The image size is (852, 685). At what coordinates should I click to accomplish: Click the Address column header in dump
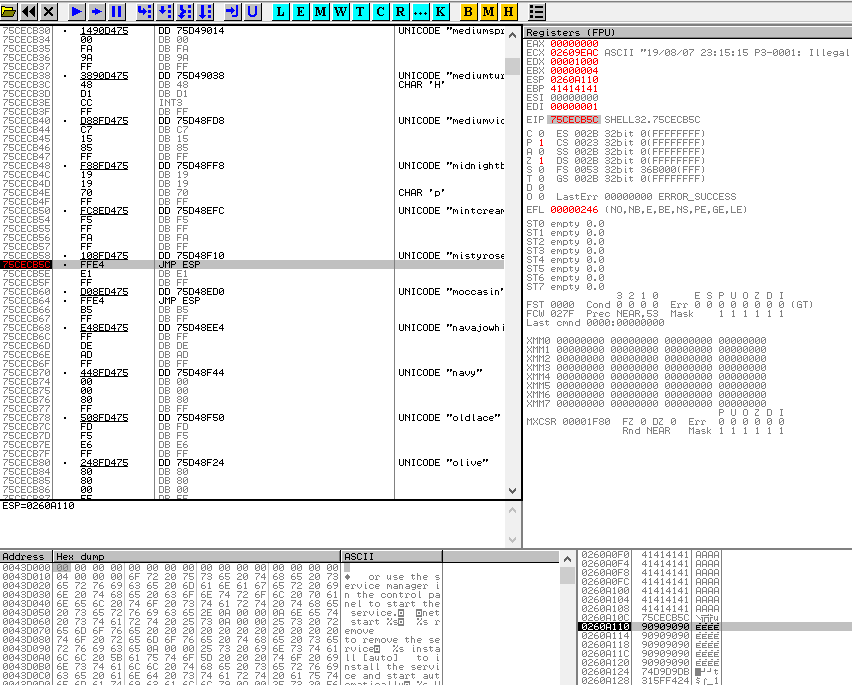26,557
